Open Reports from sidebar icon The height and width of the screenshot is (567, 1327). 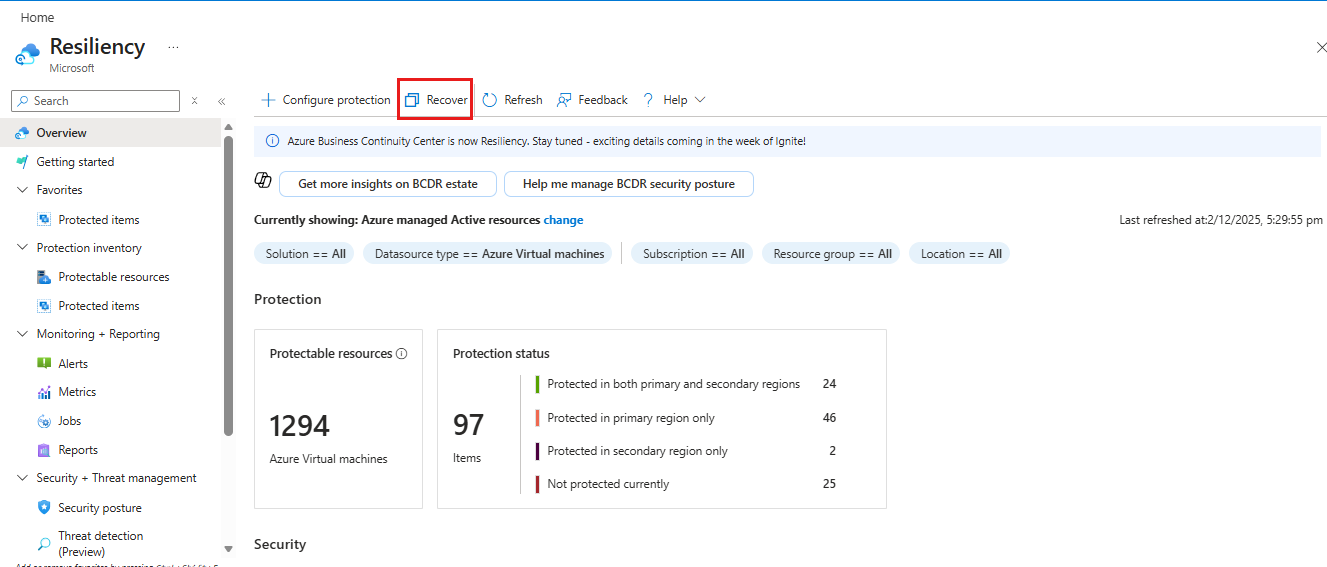(x=44, y=450)
